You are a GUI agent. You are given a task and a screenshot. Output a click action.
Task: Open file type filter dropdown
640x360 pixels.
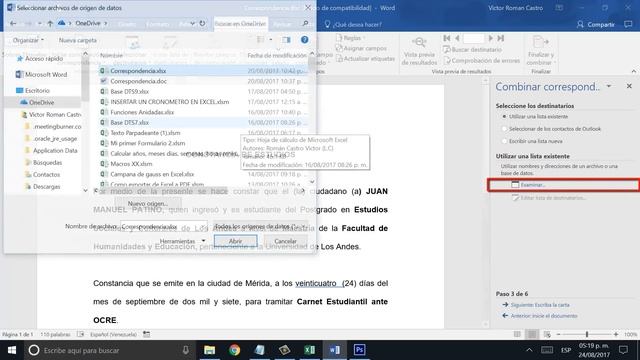click(x=260, y=226)
